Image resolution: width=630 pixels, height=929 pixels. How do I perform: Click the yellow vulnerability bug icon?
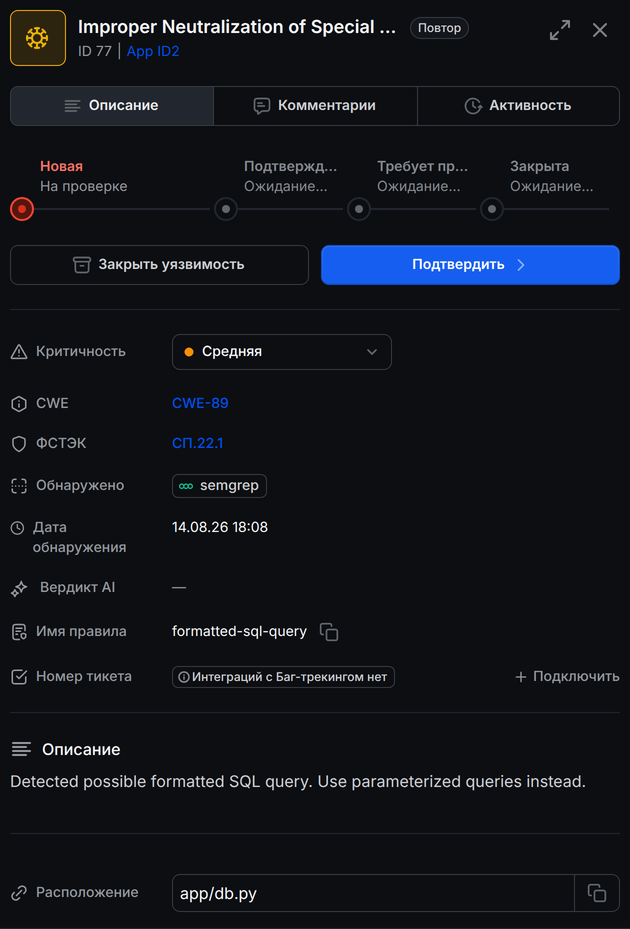point(38,38)
